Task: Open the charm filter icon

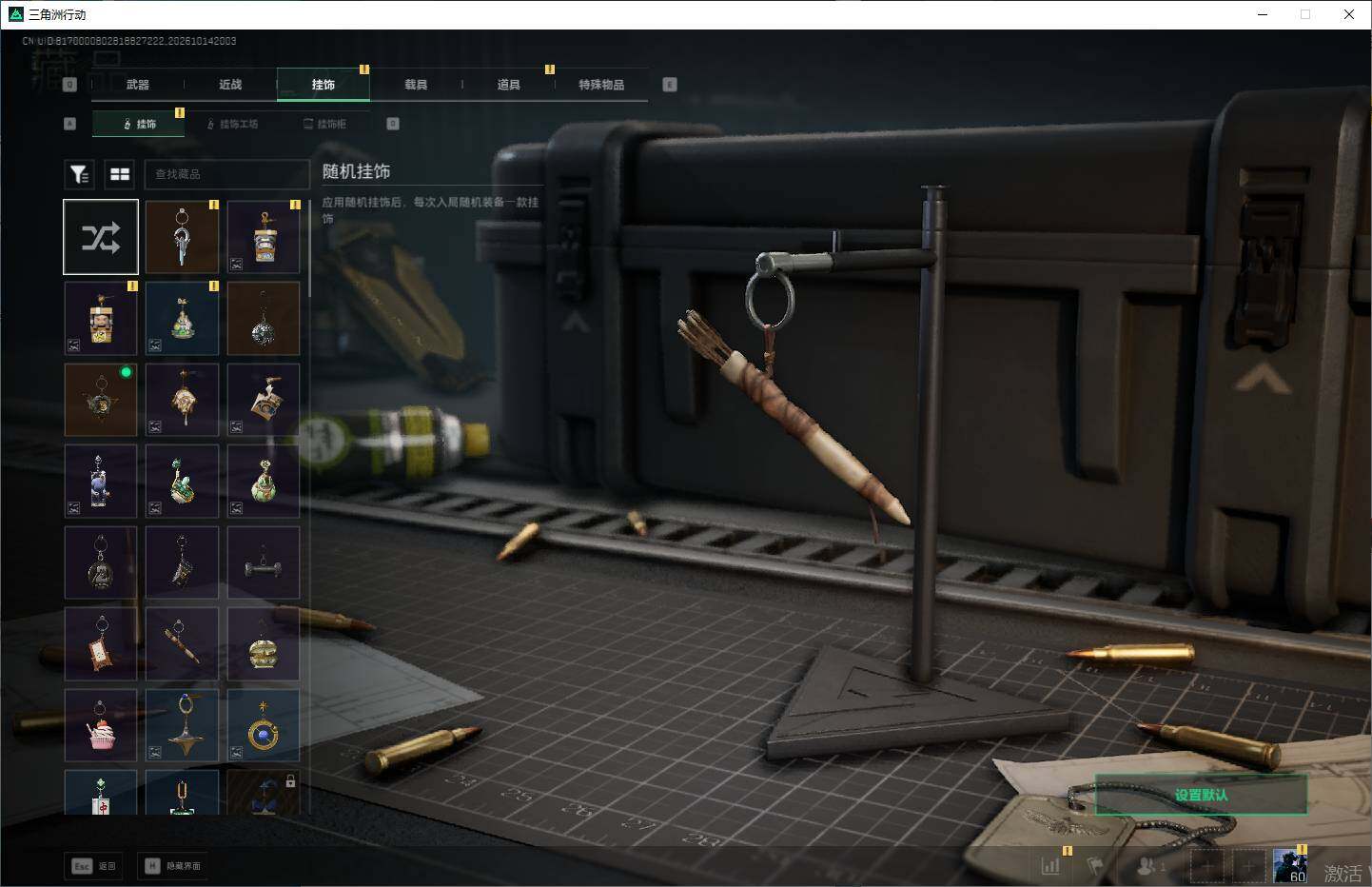Action: point(79,174)
